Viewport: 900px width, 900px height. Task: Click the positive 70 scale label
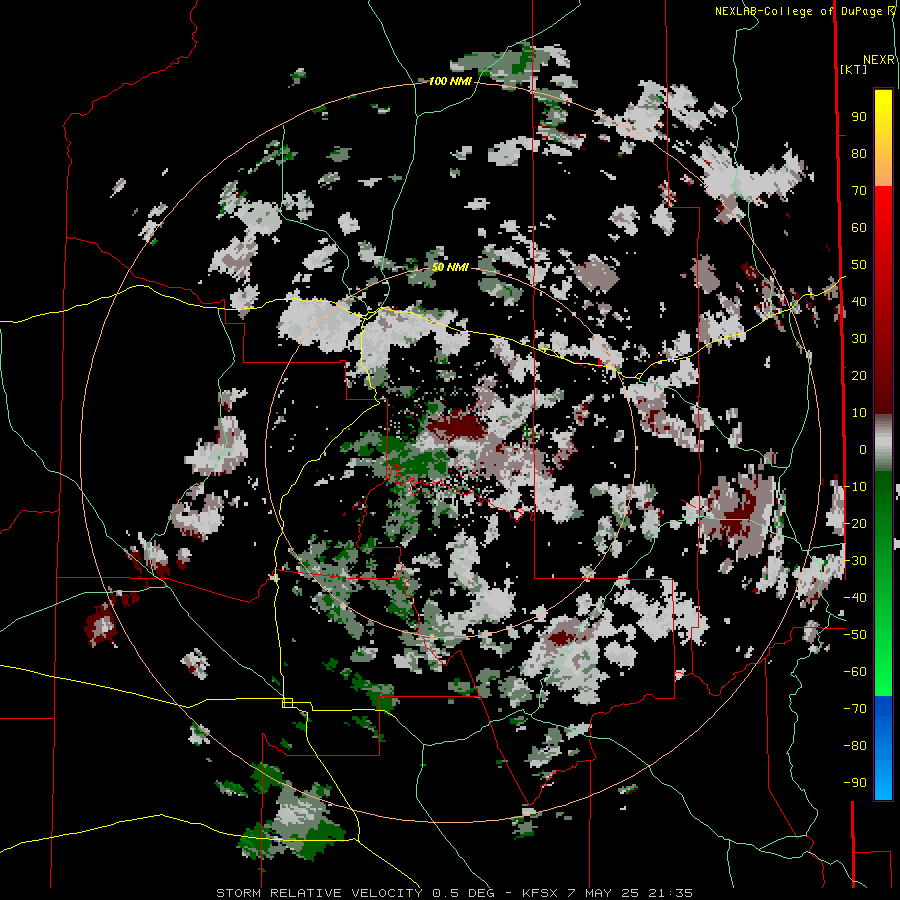[859, 191]
